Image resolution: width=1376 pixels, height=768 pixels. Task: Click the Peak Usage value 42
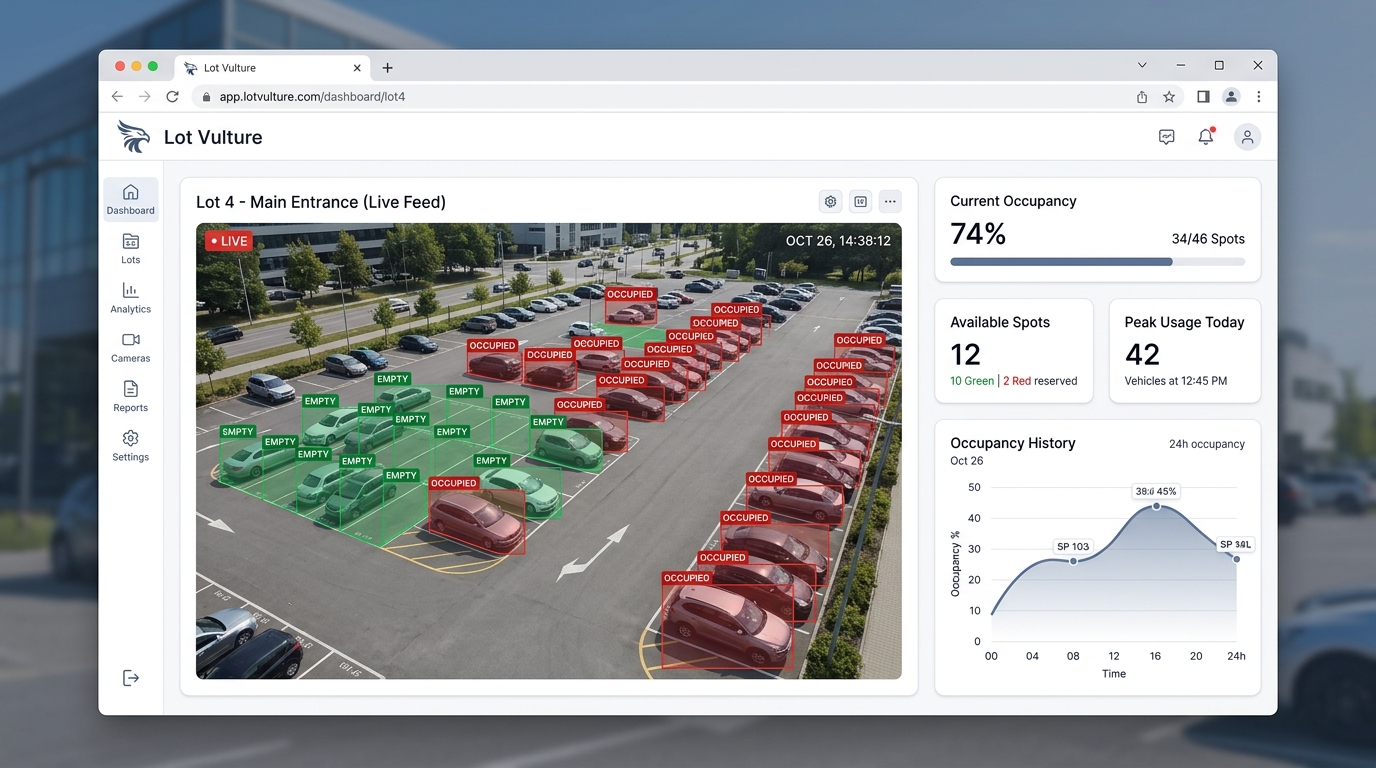point(1142,354)
